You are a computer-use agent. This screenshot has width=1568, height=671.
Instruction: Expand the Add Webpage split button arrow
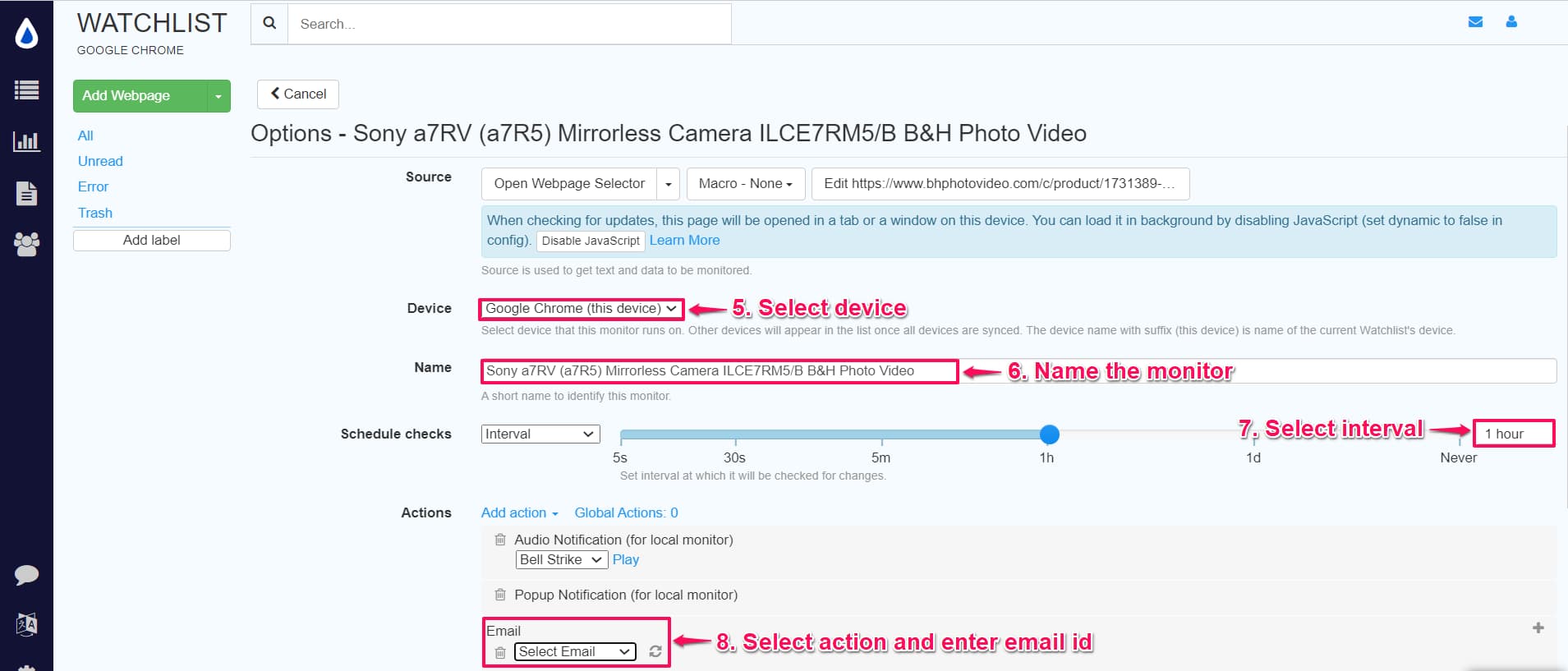217,96
